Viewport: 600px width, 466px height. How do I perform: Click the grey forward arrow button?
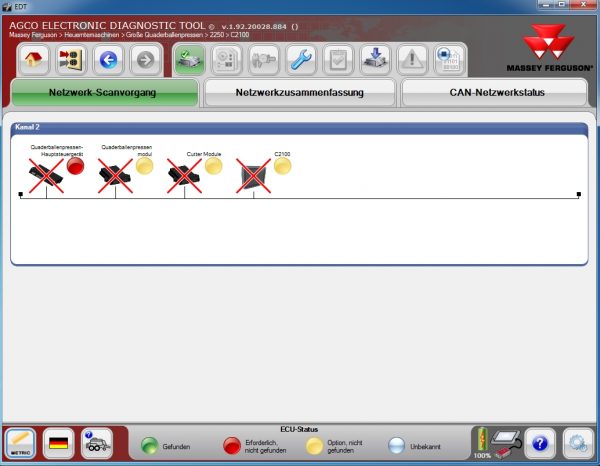tap(145, 60)
